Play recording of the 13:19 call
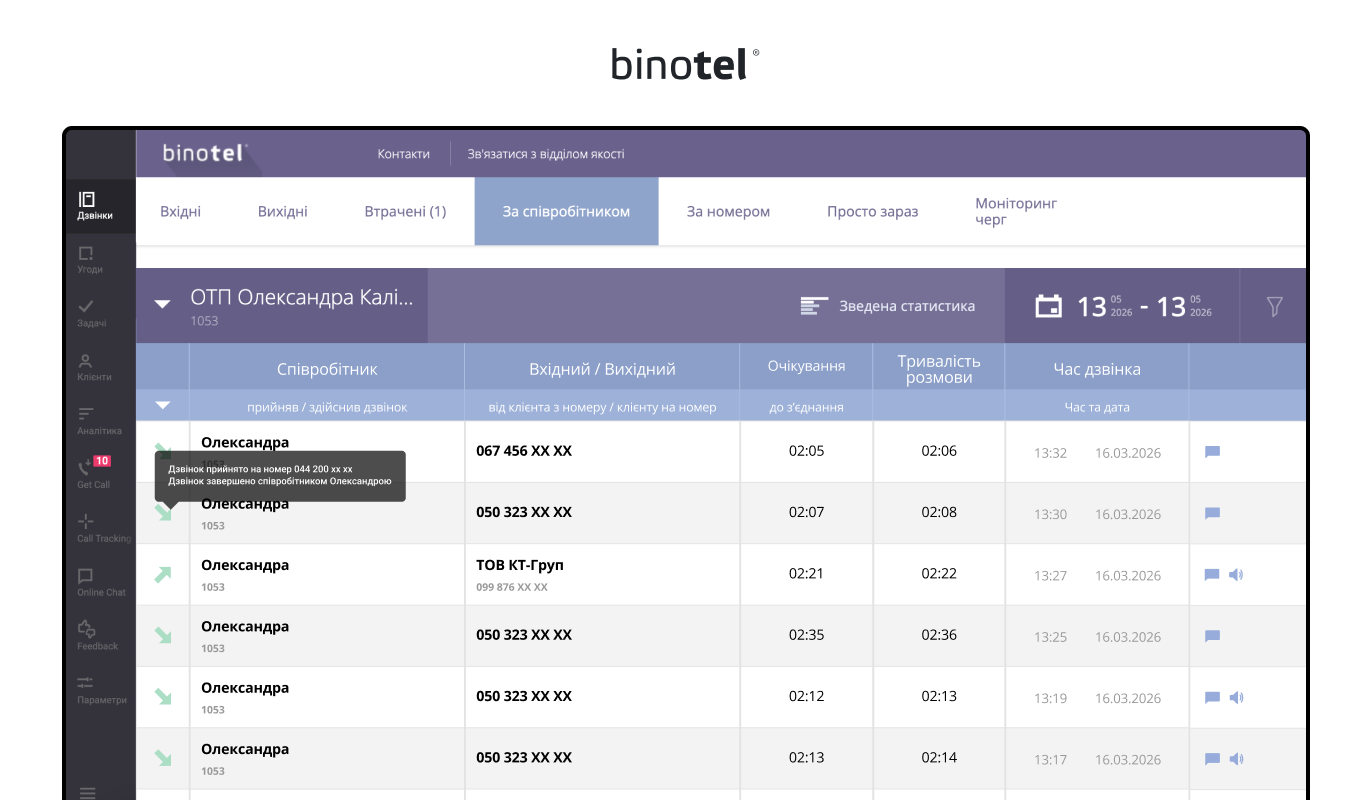Screen dimensions: 1372x800 tap(1236, 697)
